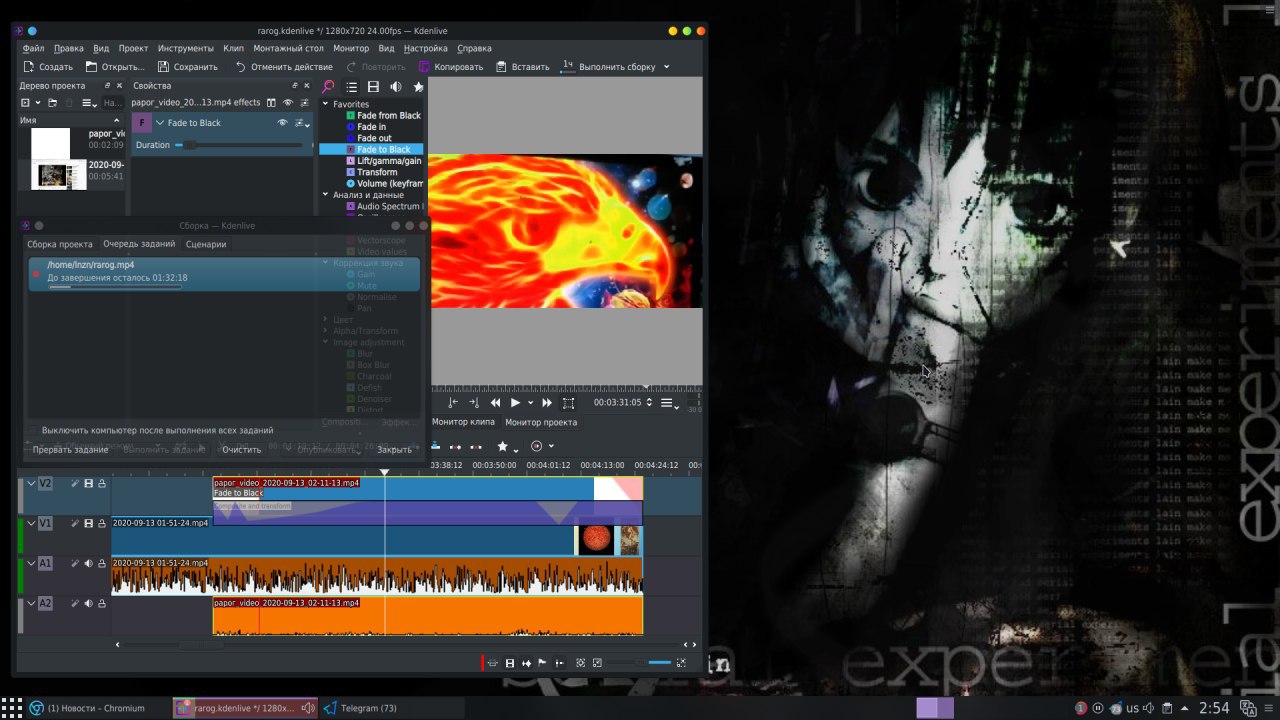Lock the V2 video track
Screen dimensions: 1280x720
[102, 484]
